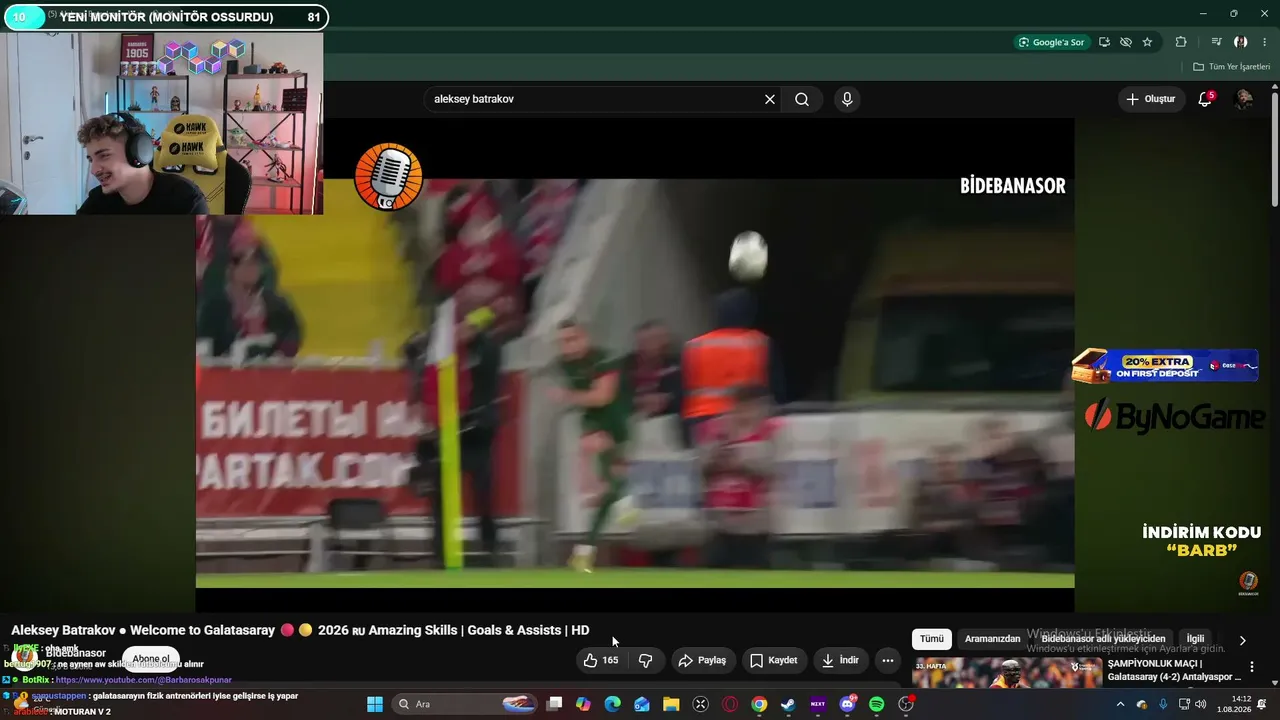Click the crossed-eye blocked icon in address bar

1126,42
